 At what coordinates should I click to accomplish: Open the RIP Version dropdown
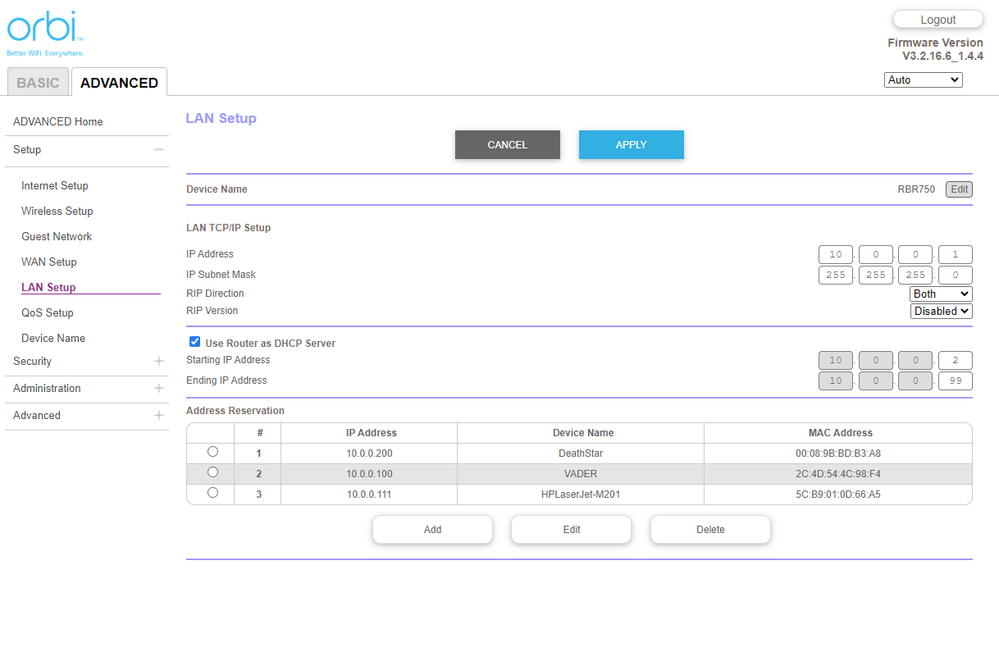pyautogui.click(x=941, y=311)
